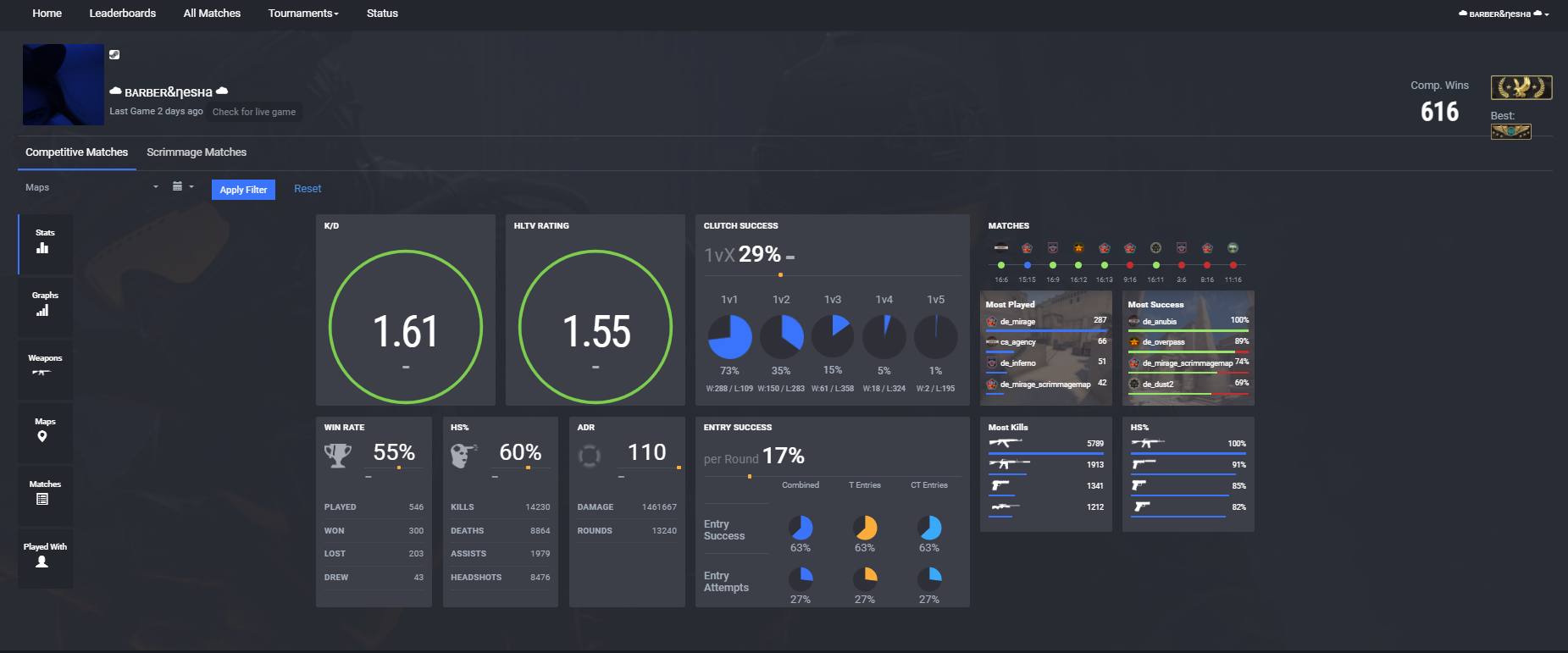Open the Maps sidebar section

tap(45, 432)
